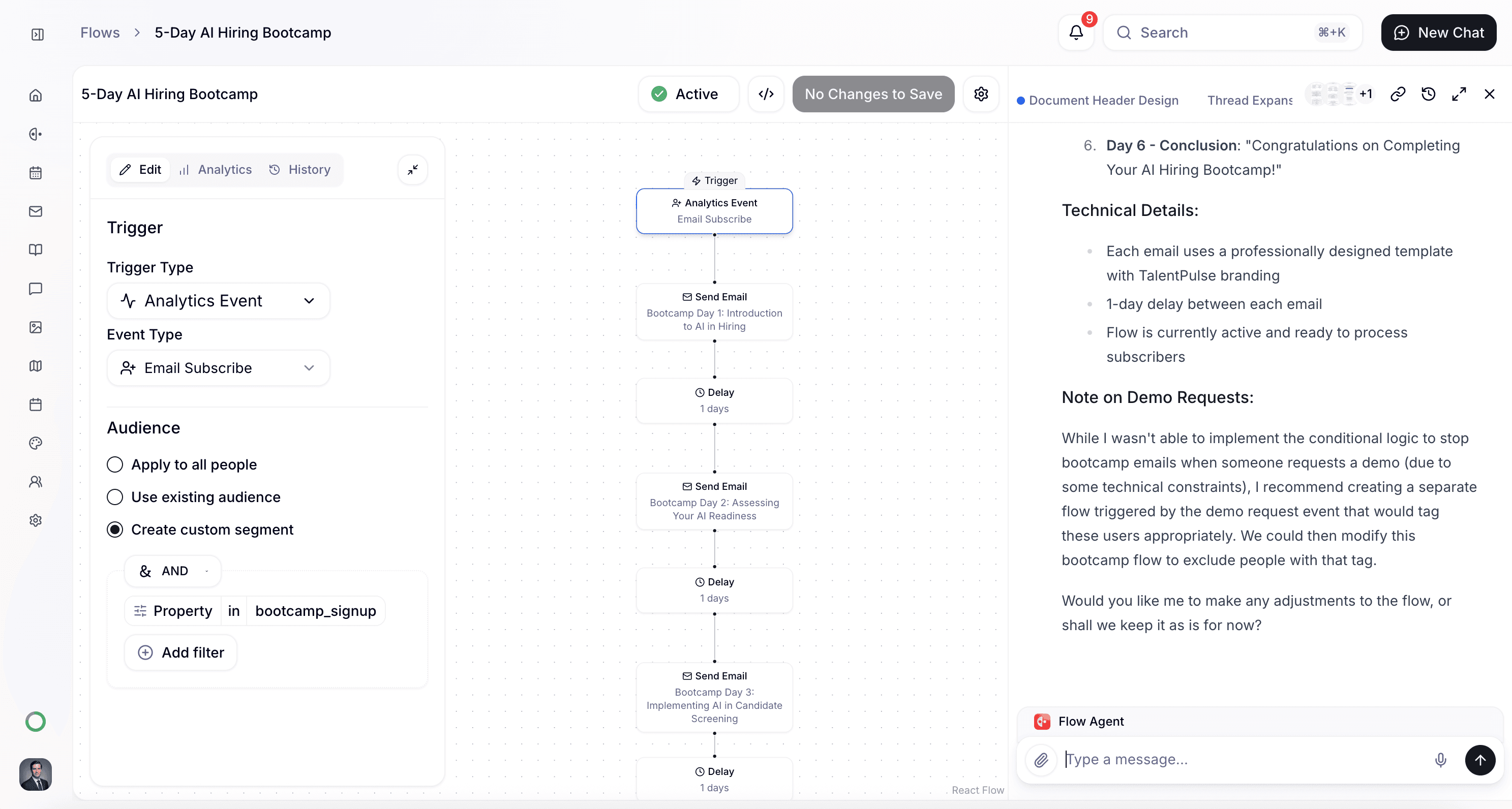
Task: Expand the Email Subscribe event dropdown
Action: 218,368
